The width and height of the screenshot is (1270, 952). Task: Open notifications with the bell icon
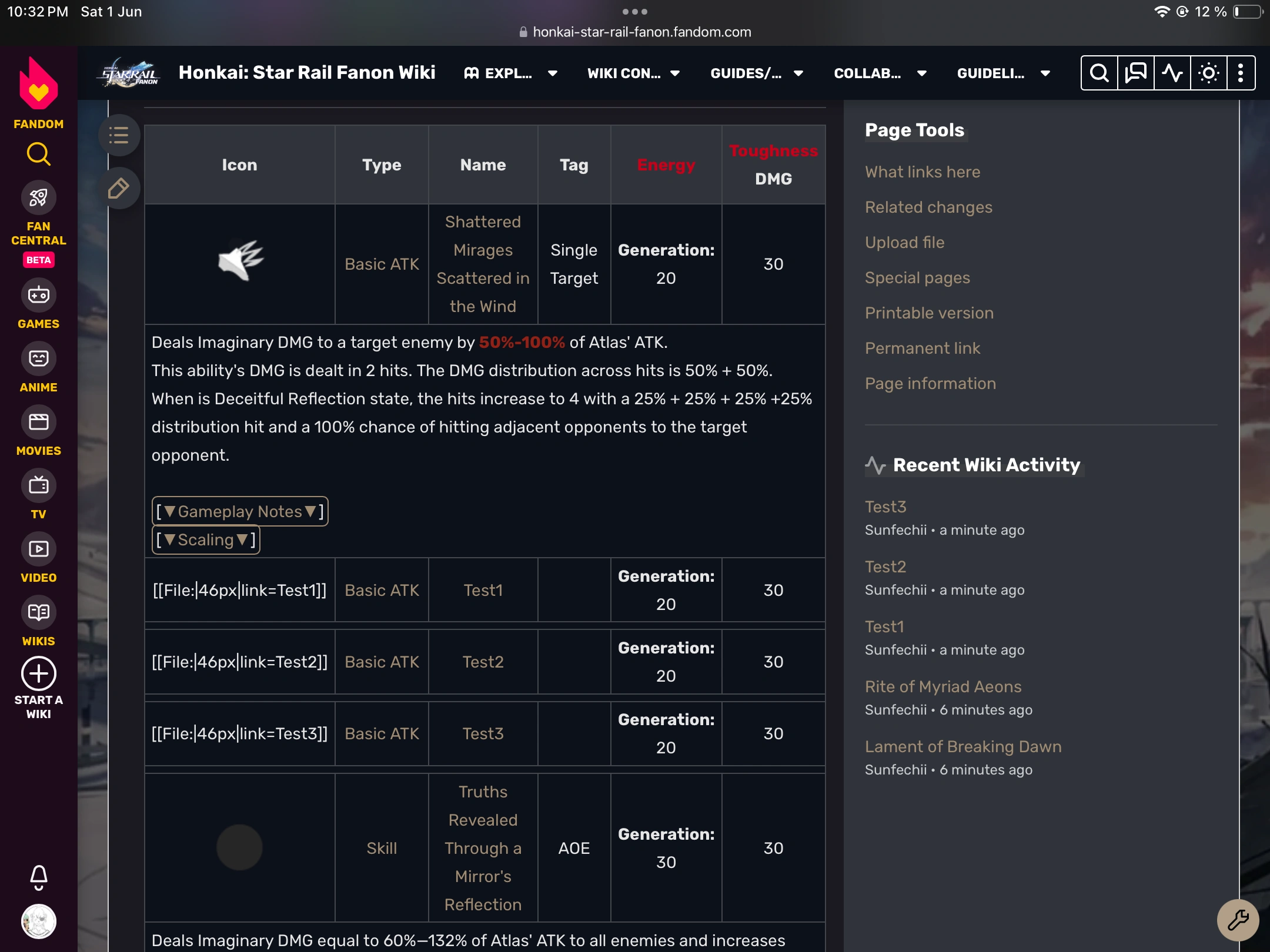click(38, 876)
